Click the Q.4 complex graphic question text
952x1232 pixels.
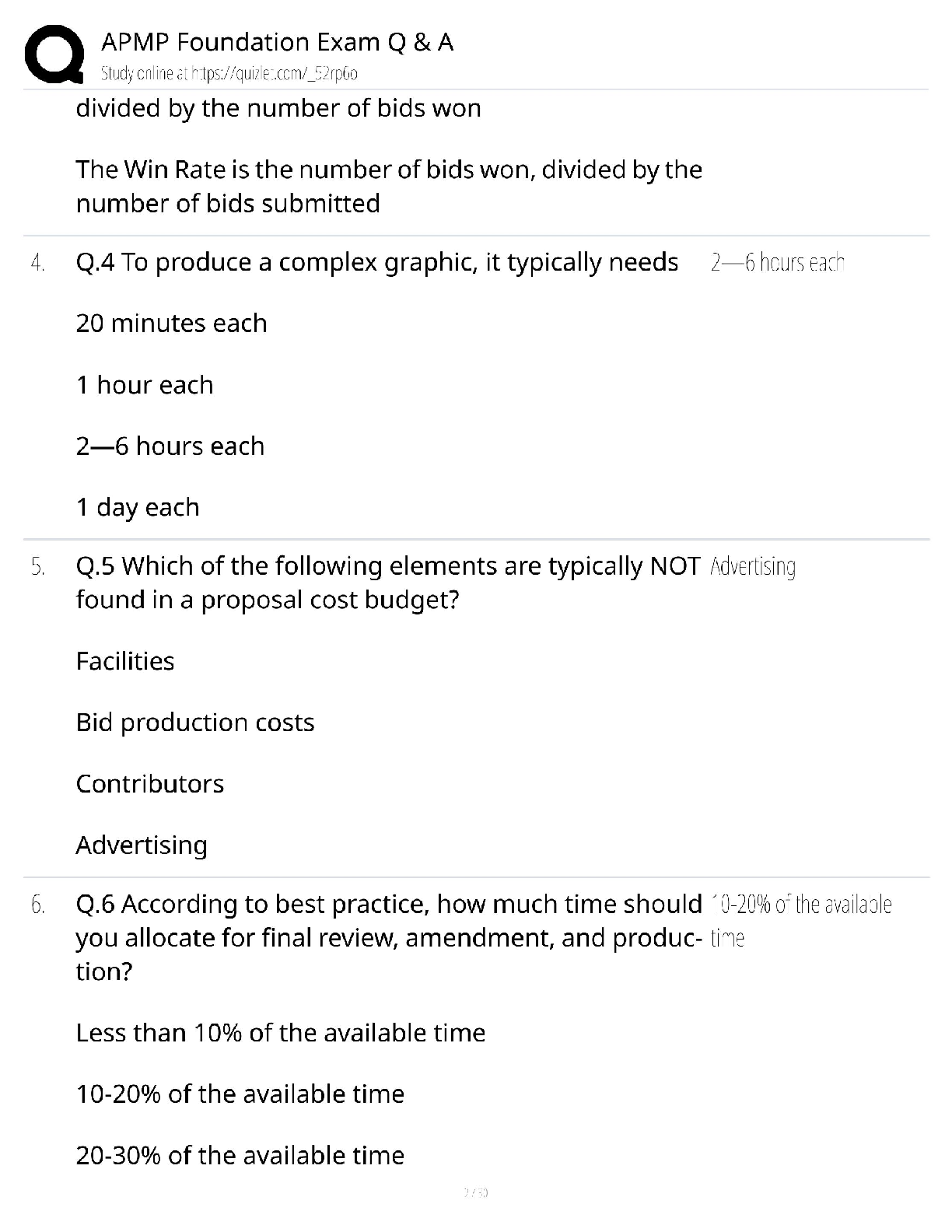point(377,262)
